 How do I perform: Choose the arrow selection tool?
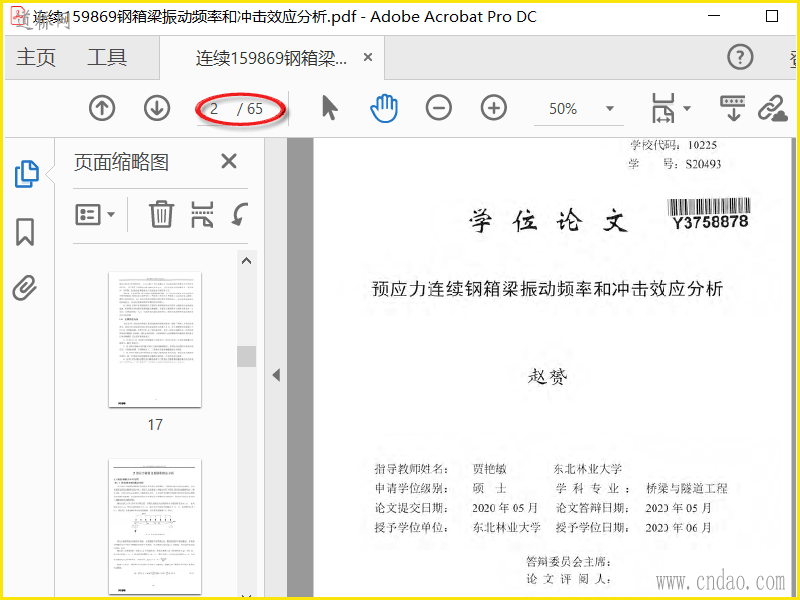(330, 108)
